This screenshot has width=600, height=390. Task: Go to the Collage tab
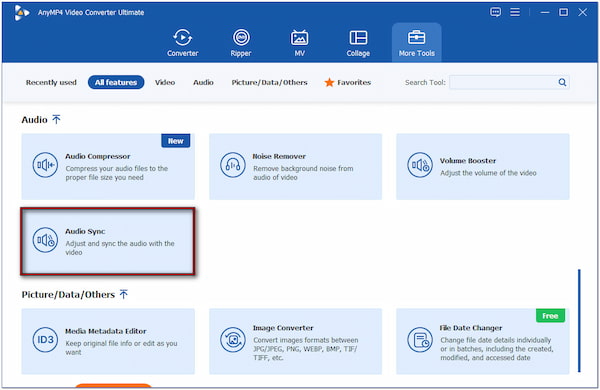tap(358, 43)
